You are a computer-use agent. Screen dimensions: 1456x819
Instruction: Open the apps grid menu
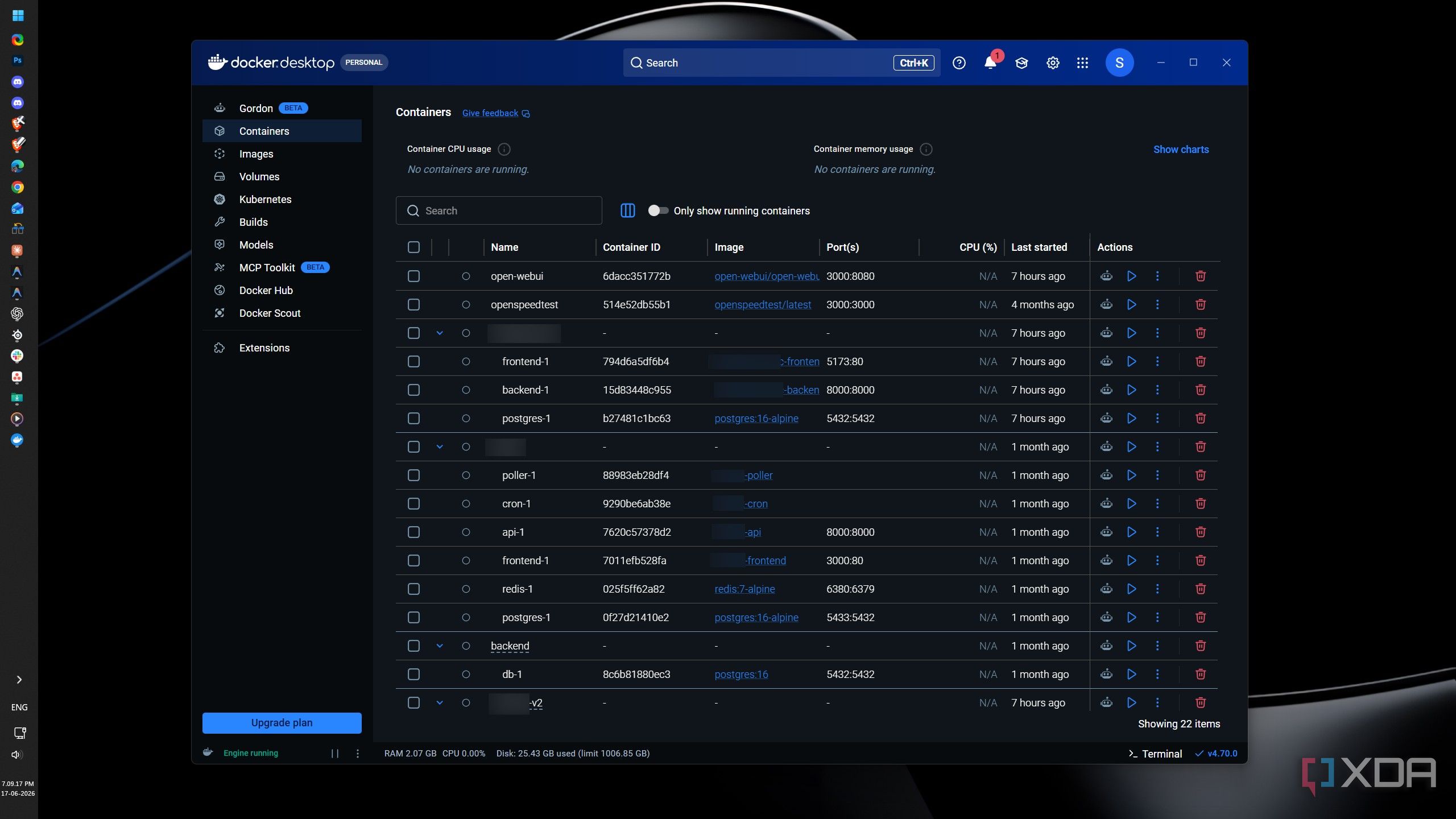(x=1082, y=63)
